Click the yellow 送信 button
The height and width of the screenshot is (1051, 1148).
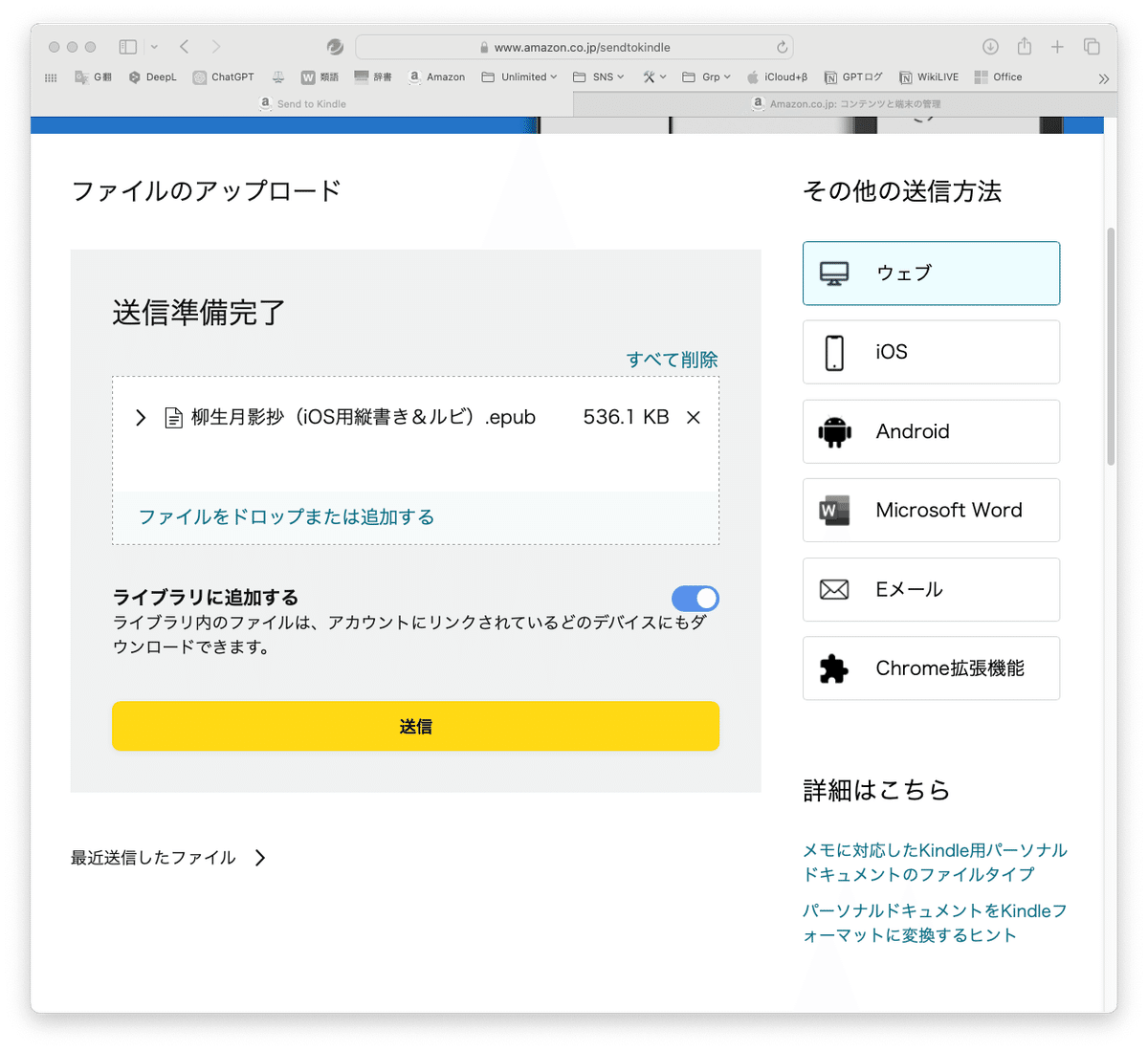pyautogui.click(x=415, y=727)
